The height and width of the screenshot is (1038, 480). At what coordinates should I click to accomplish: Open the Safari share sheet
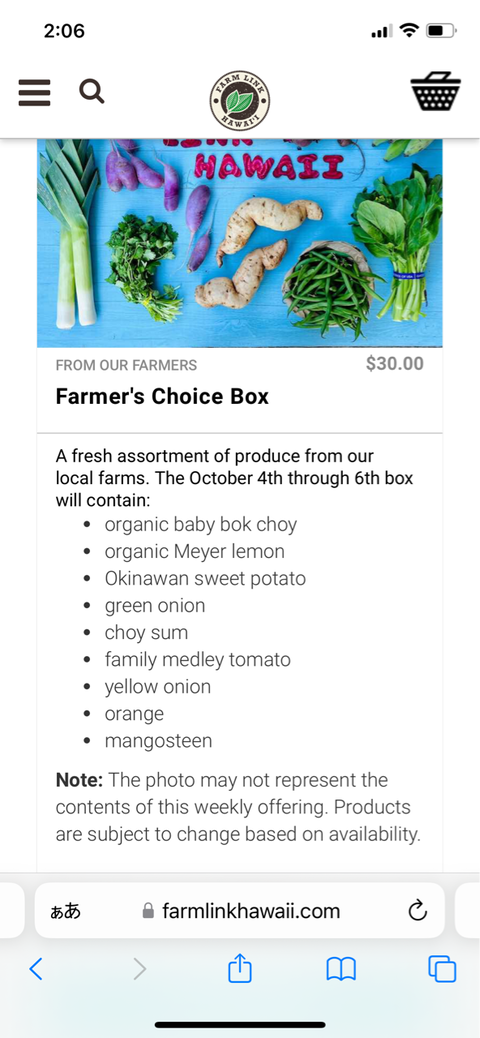[x=240, y=968]
